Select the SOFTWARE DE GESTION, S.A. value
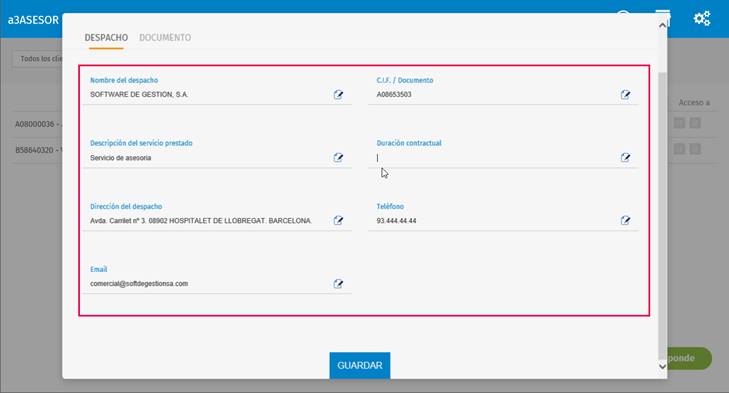Screen dimensions: 729x393 [x=139, y=94]
